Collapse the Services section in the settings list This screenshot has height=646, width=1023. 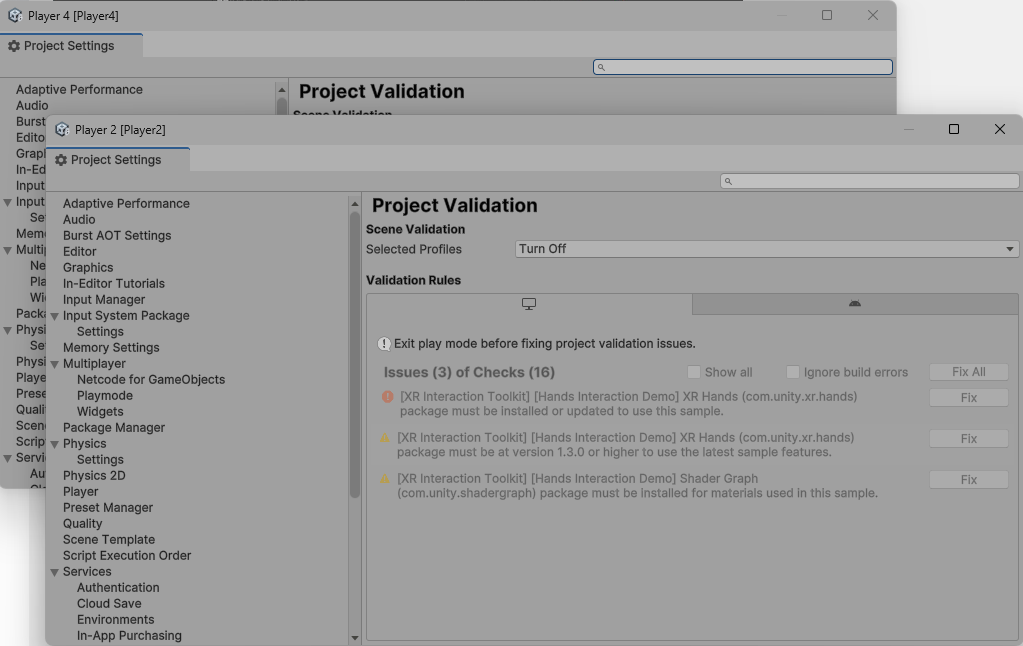tap(55, 571)
